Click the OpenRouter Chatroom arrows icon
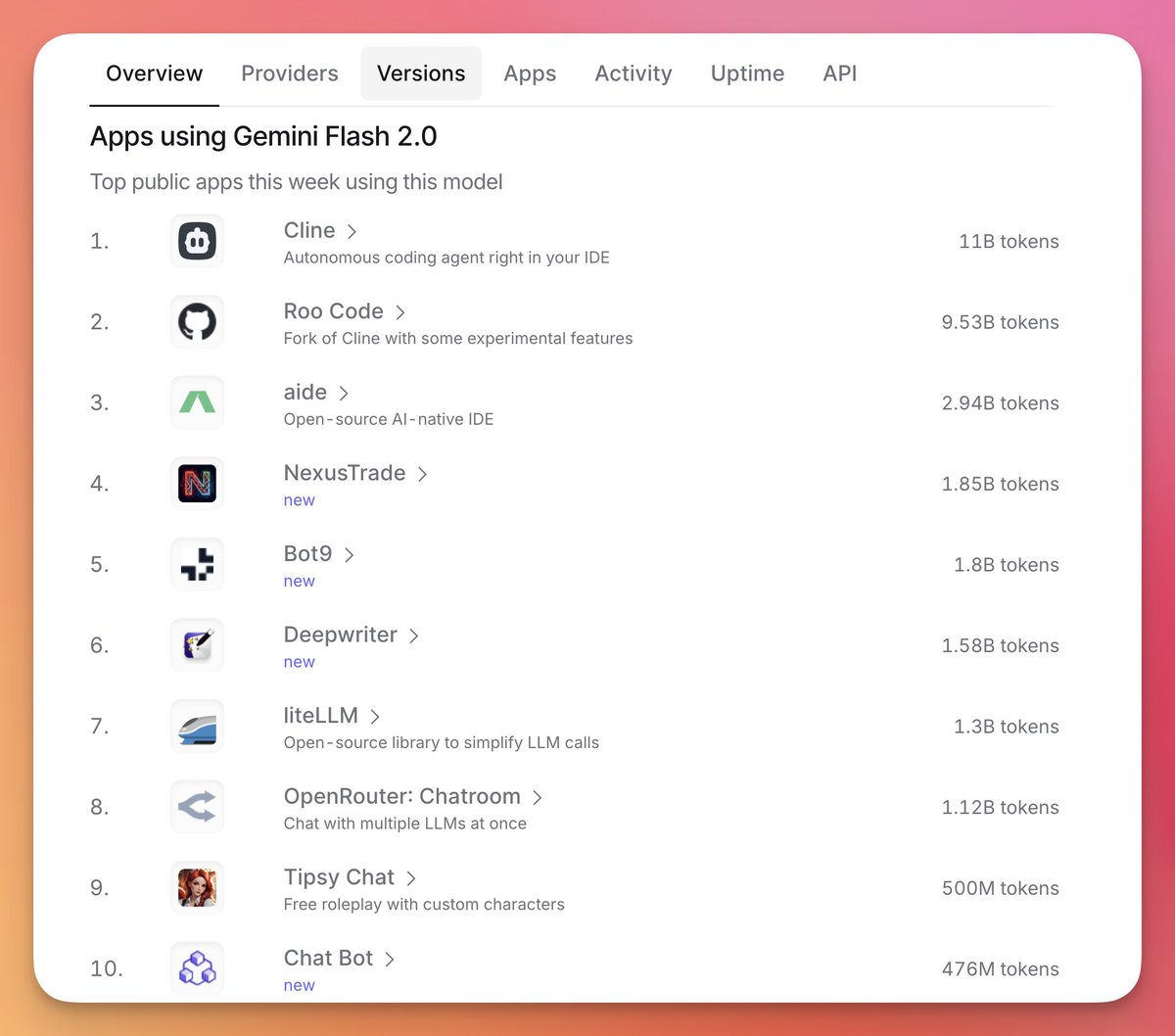 [197, 807]
